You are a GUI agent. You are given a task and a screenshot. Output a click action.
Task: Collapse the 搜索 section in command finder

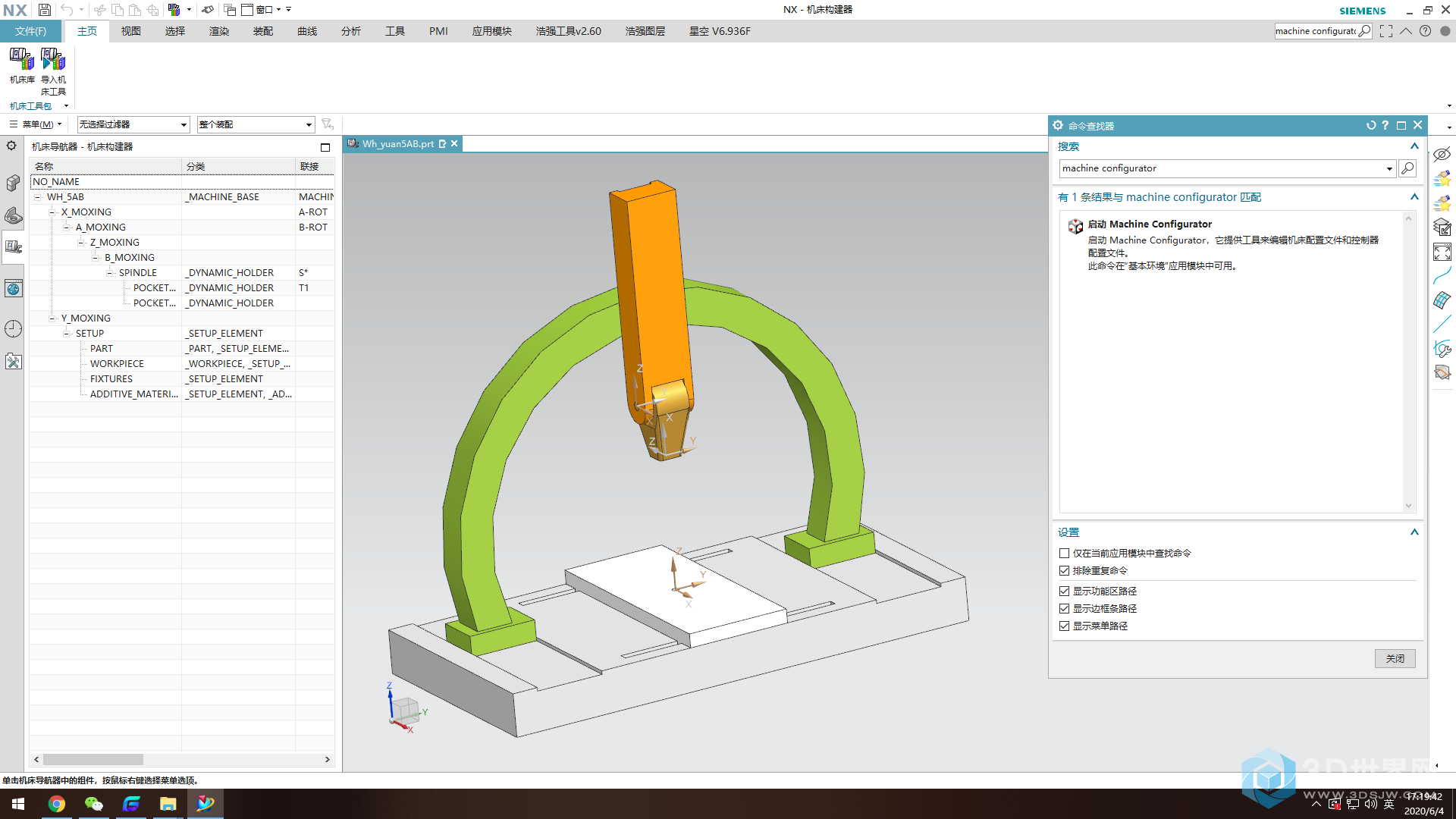[1414, 146]
